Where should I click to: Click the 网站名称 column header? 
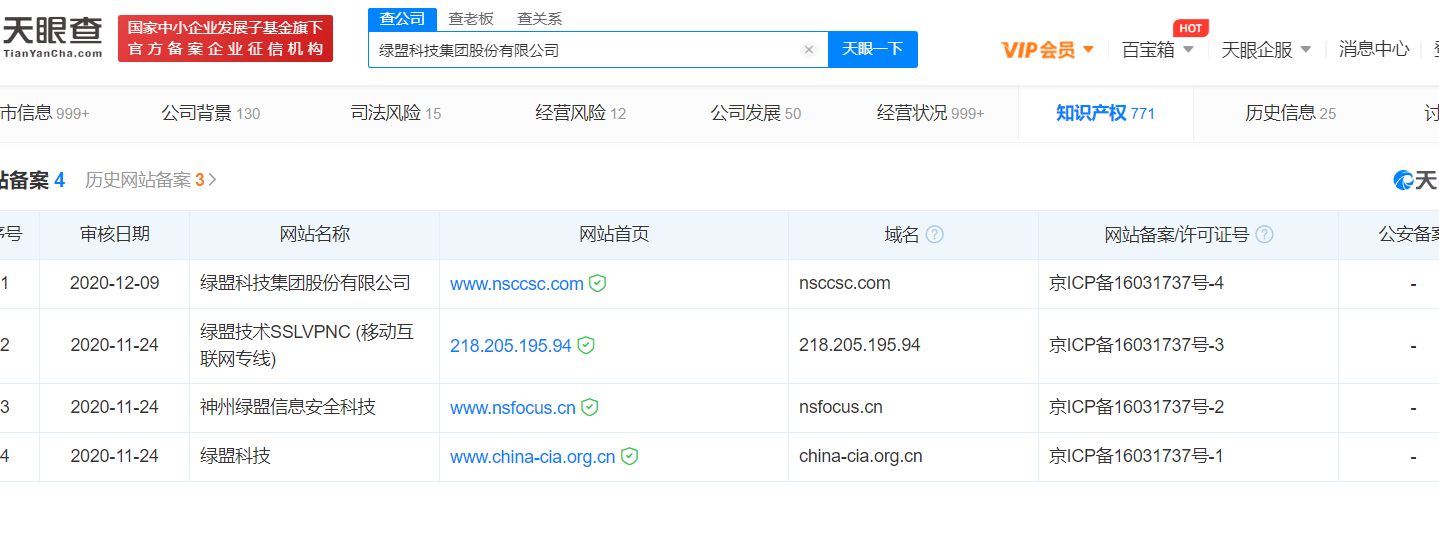coord(315,234)
